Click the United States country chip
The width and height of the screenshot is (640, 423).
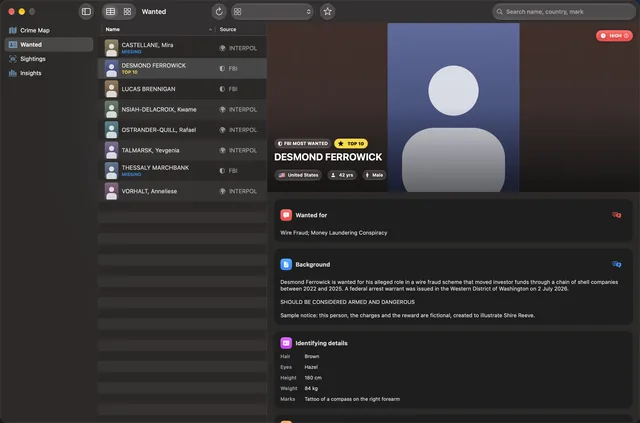(298, 175)
